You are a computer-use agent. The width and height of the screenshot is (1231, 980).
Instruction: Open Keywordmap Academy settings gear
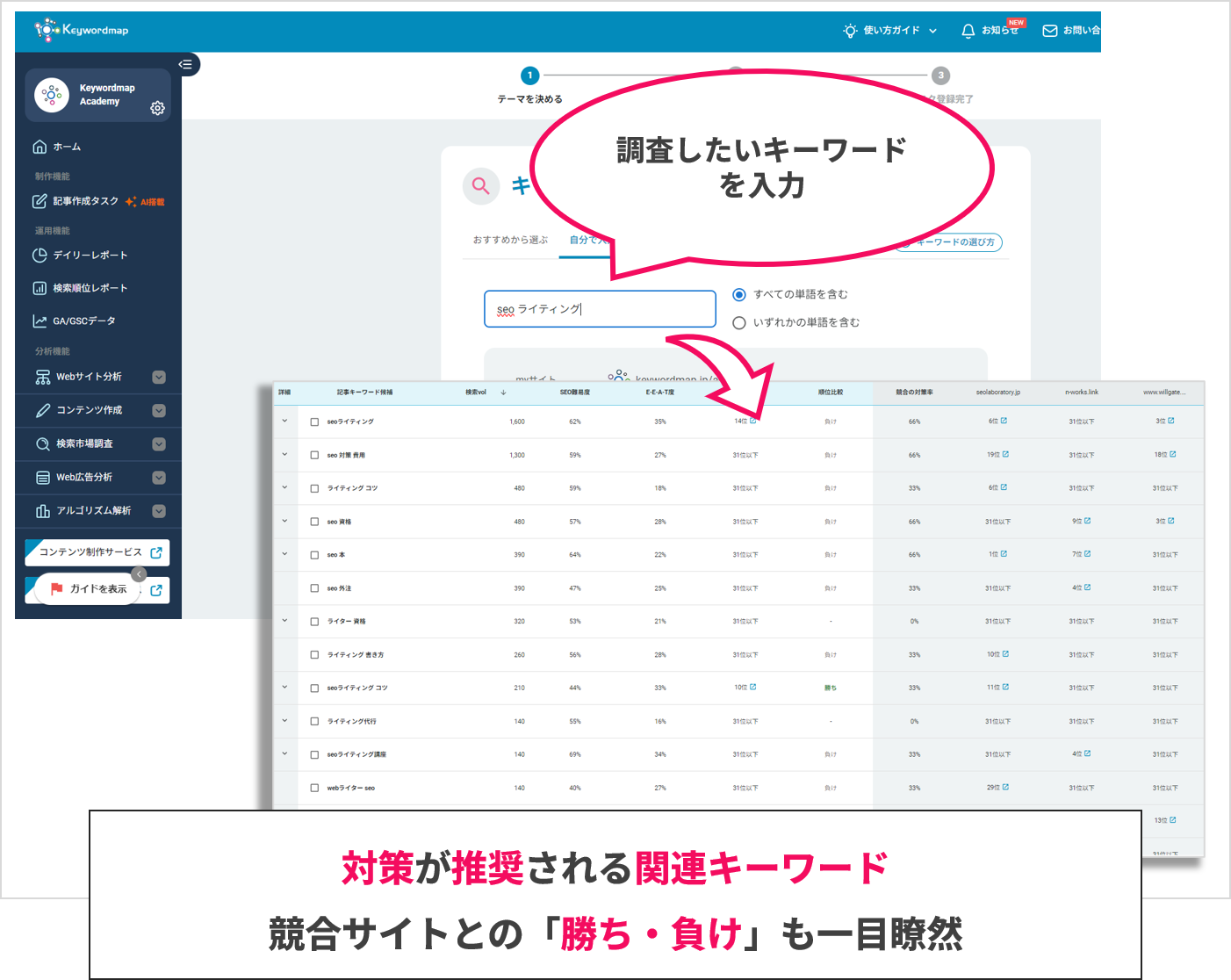[x=157, y=108]
